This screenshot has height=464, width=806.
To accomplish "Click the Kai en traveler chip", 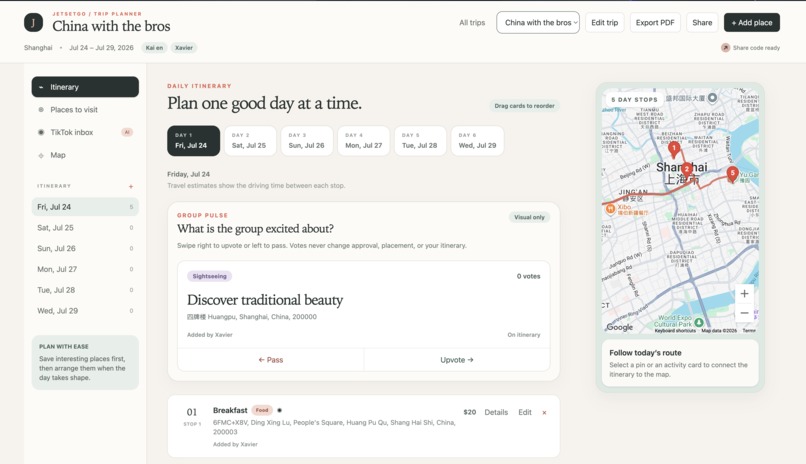I will [154, 48].
